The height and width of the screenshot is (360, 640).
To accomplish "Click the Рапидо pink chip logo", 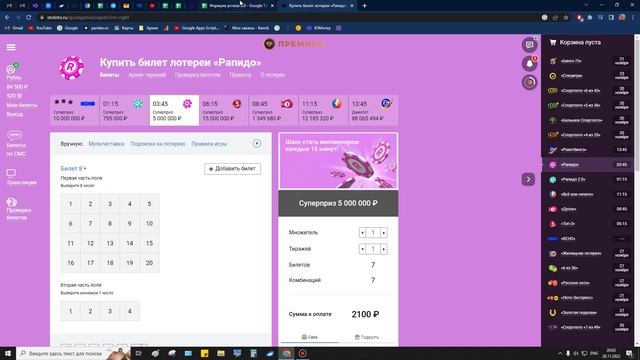I will (71, 68).
